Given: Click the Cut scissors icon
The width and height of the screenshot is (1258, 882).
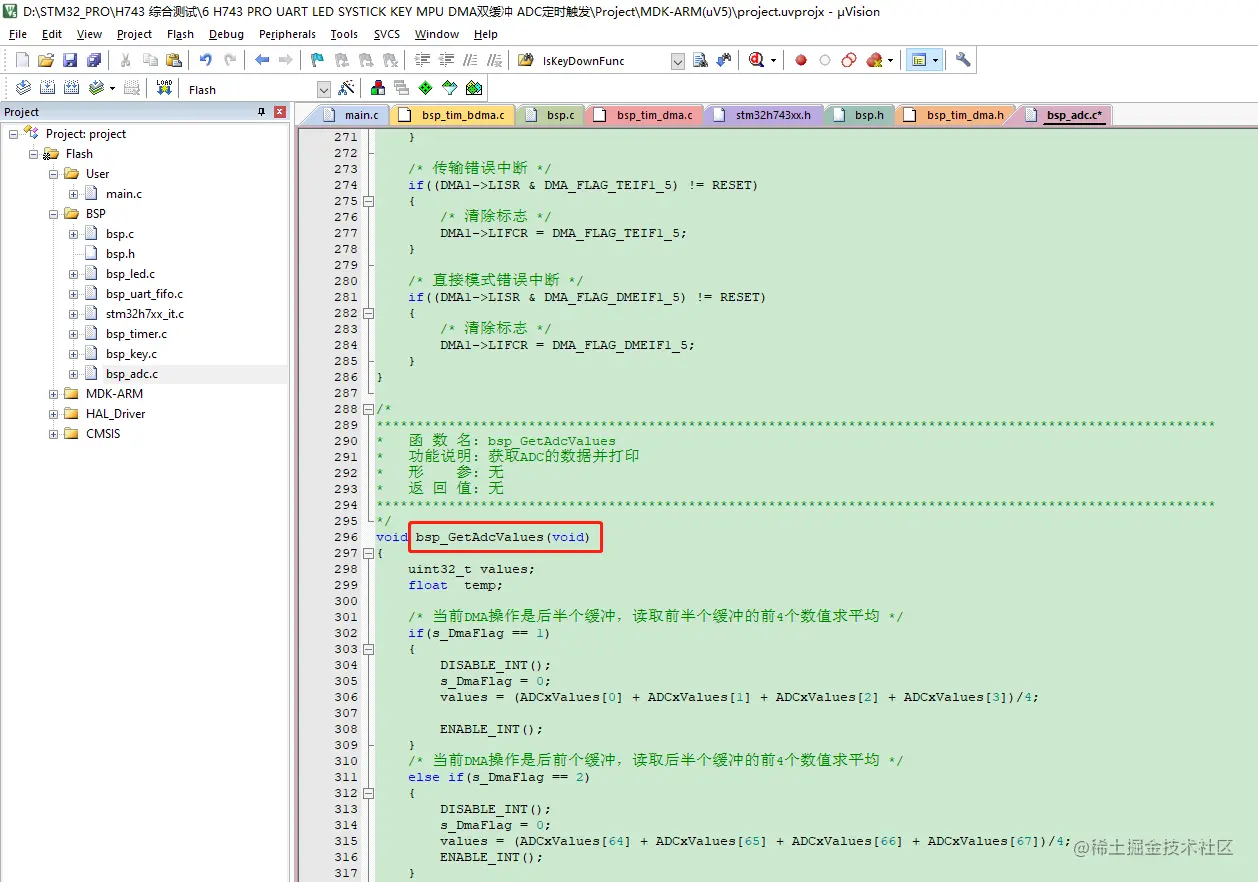Looking at the screenshot, I should 126,60.
